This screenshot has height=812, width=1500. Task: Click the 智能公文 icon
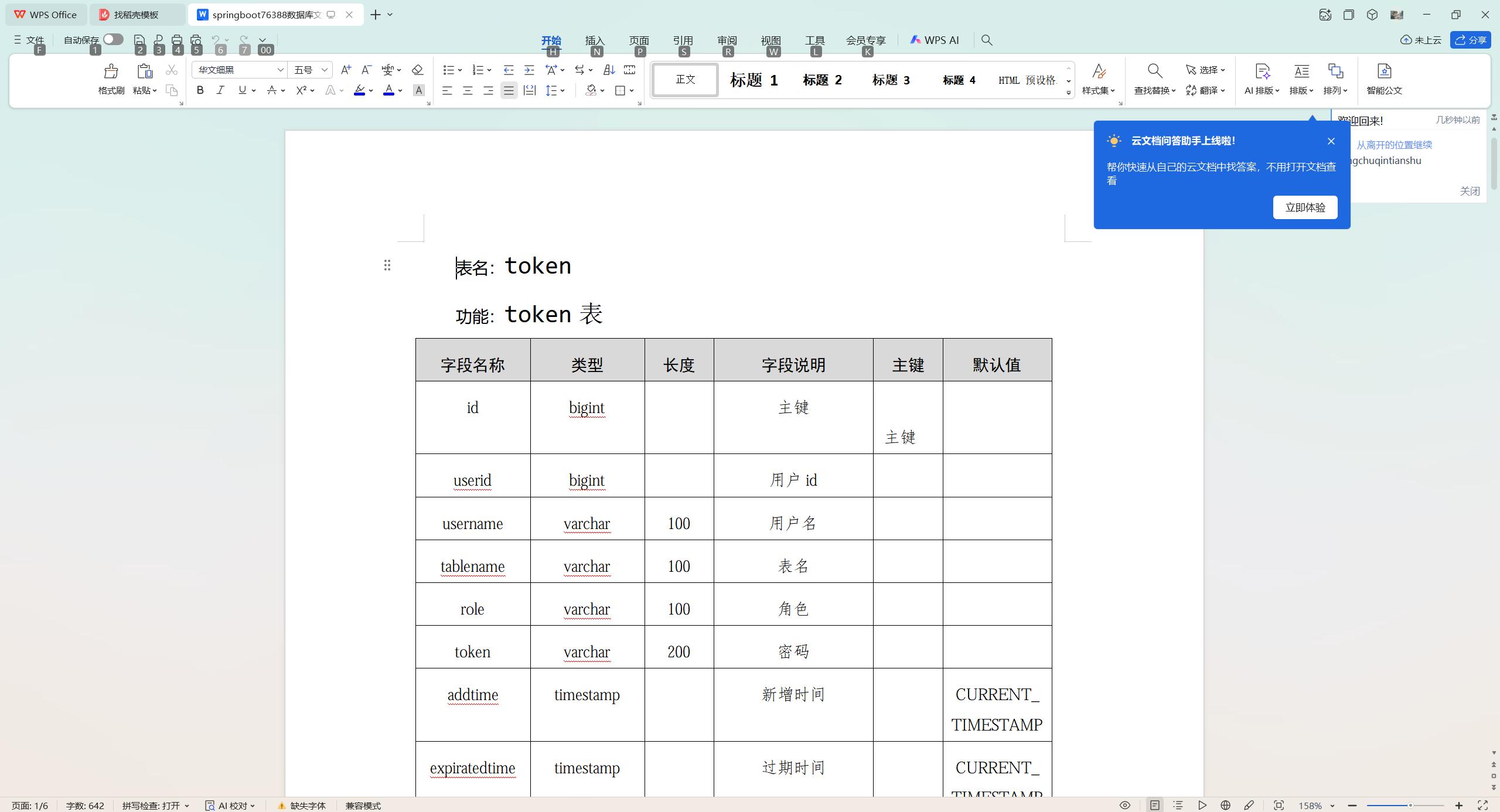coord(1384,79)
